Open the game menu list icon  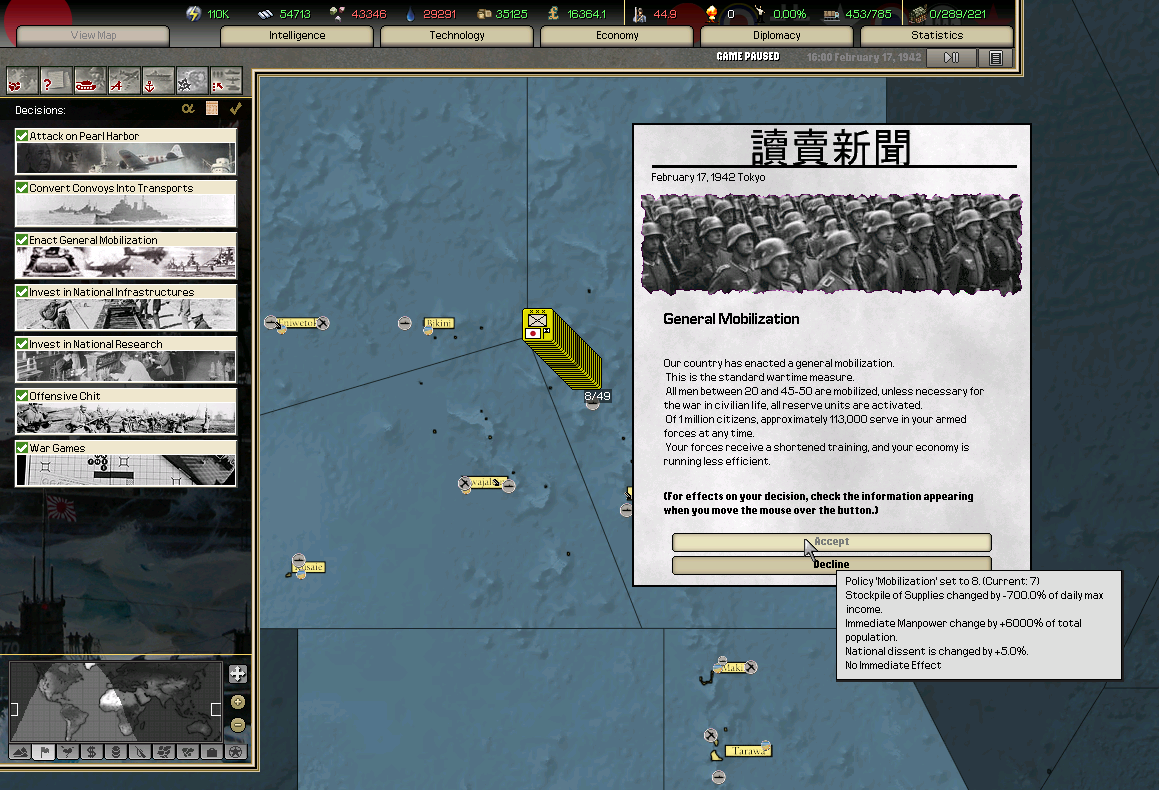click(995, 58)
